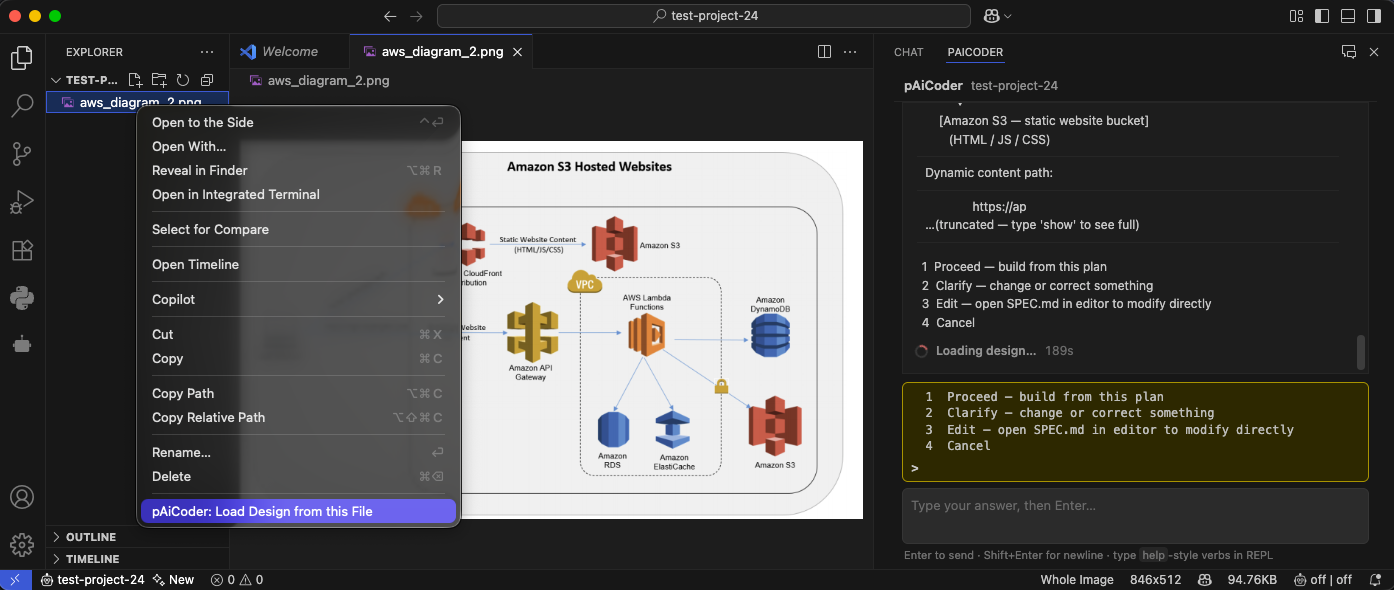Switch to the Welcome editor tab

click(289, 51)
